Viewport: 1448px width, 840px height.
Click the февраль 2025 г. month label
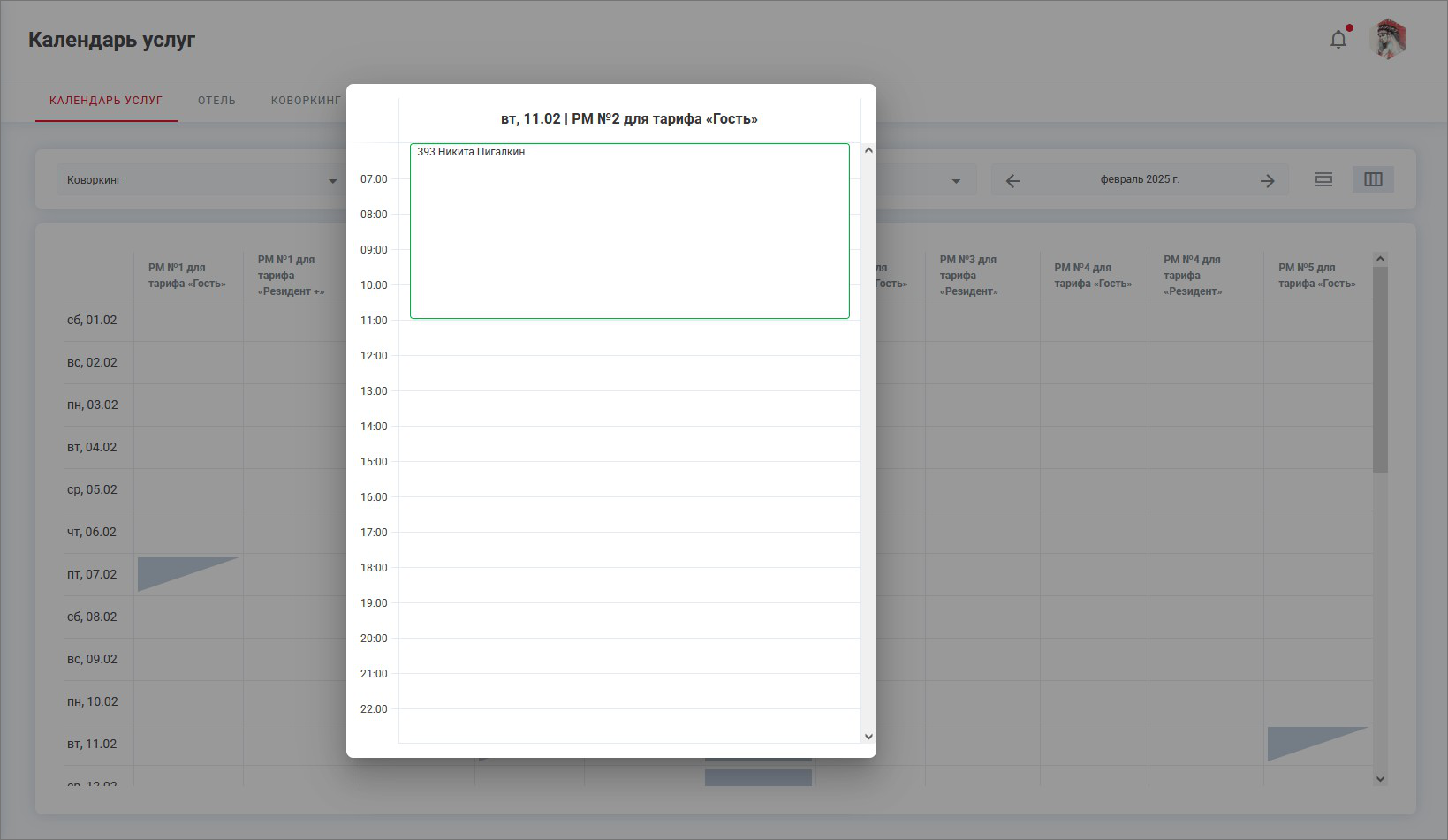[1139, 179]
